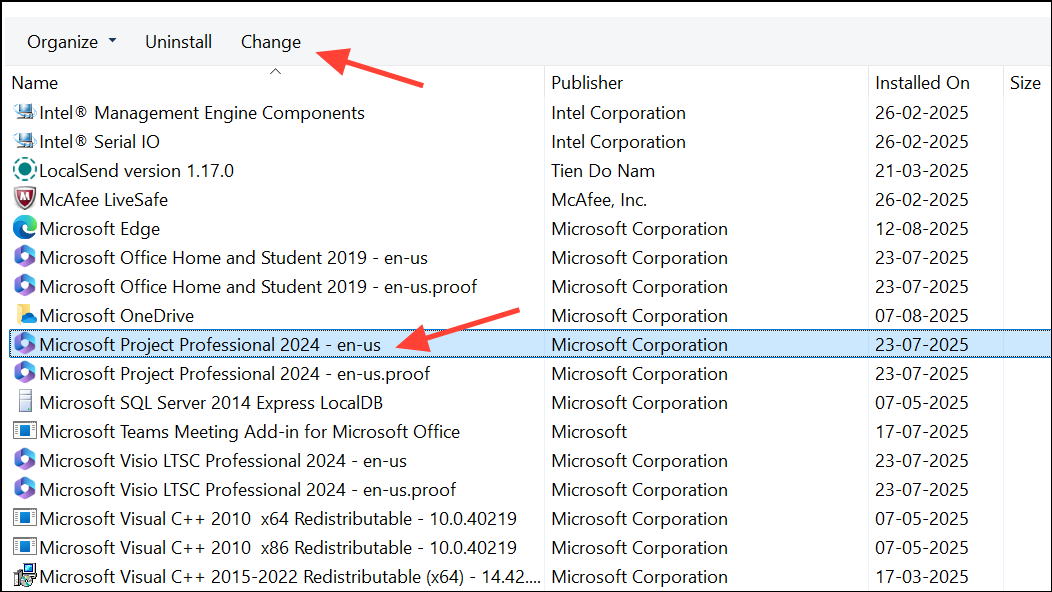Image resolution: width=1052 pixels, height=592 pixels.
Task: Click the Office Home and Student 2019 icon
Action: click(x=24, y=257)
